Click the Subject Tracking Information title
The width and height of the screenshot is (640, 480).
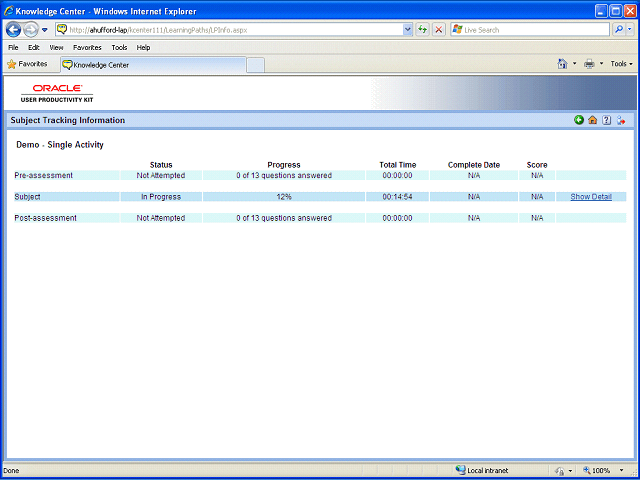[x=68, y=120]
